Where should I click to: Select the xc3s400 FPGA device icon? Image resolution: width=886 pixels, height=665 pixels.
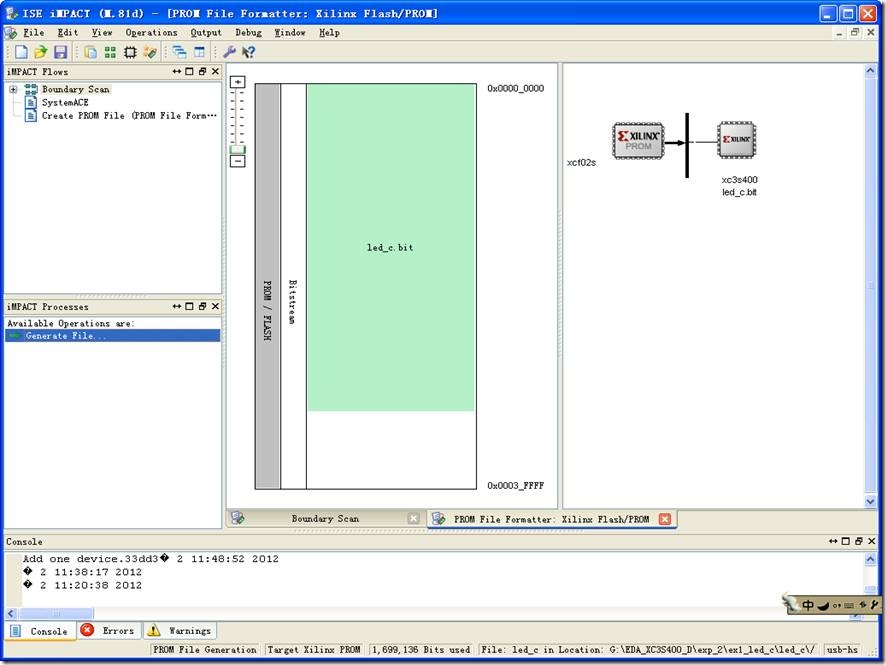click(x=736, y=141)
